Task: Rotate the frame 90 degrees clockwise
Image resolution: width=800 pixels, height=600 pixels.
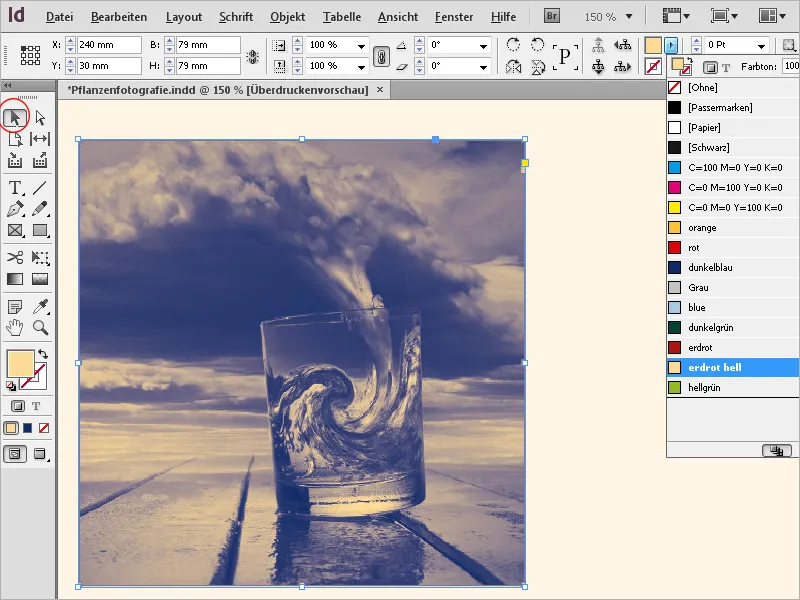Action: coord(511,42)
